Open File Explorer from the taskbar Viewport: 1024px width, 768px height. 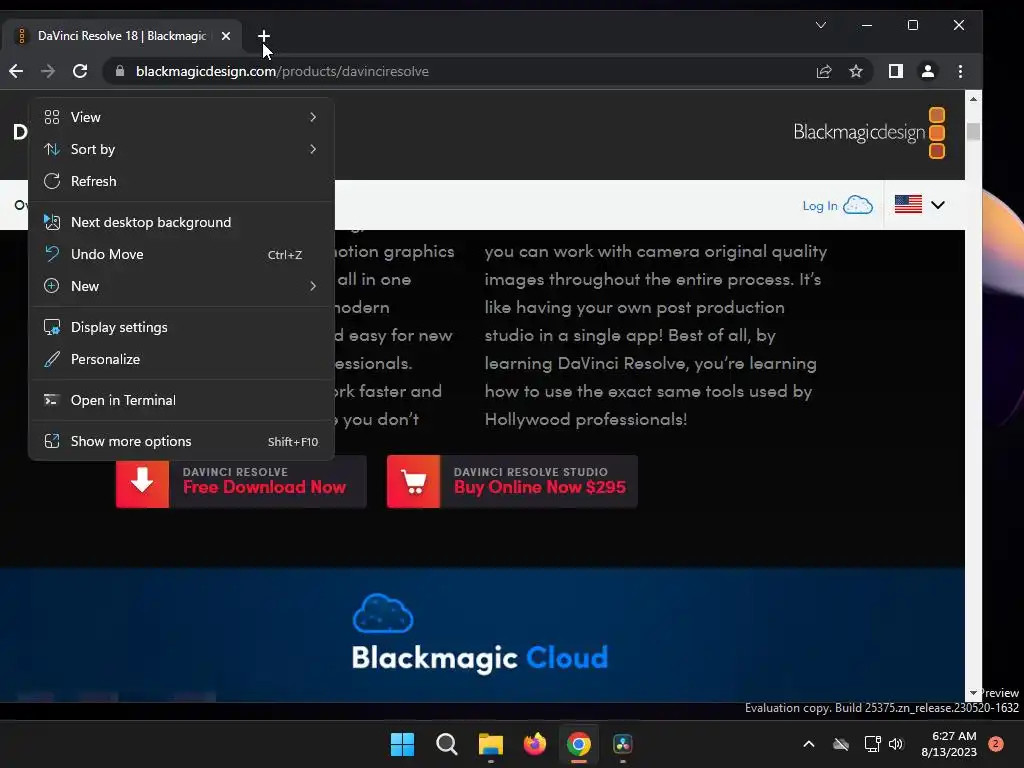[490, 744]
